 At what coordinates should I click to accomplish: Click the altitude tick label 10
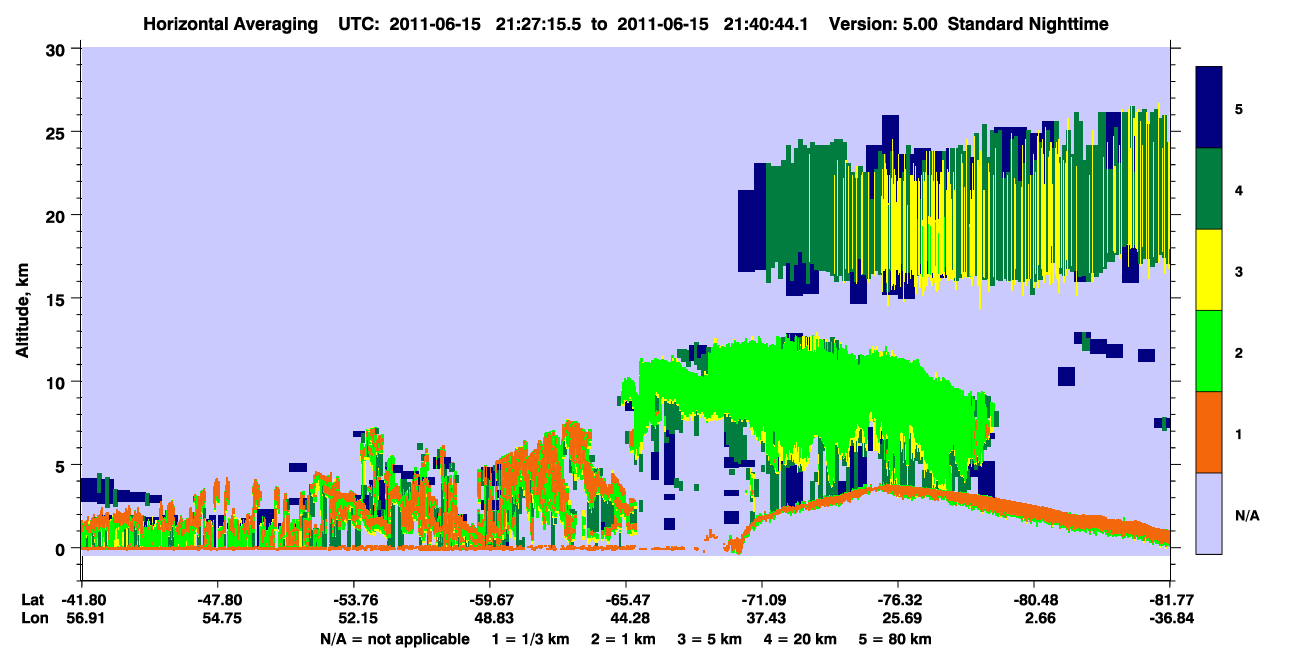58,382
